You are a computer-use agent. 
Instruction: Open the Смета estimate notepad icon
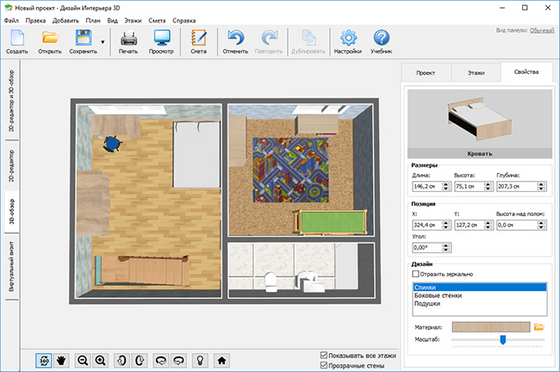point(199,38)
